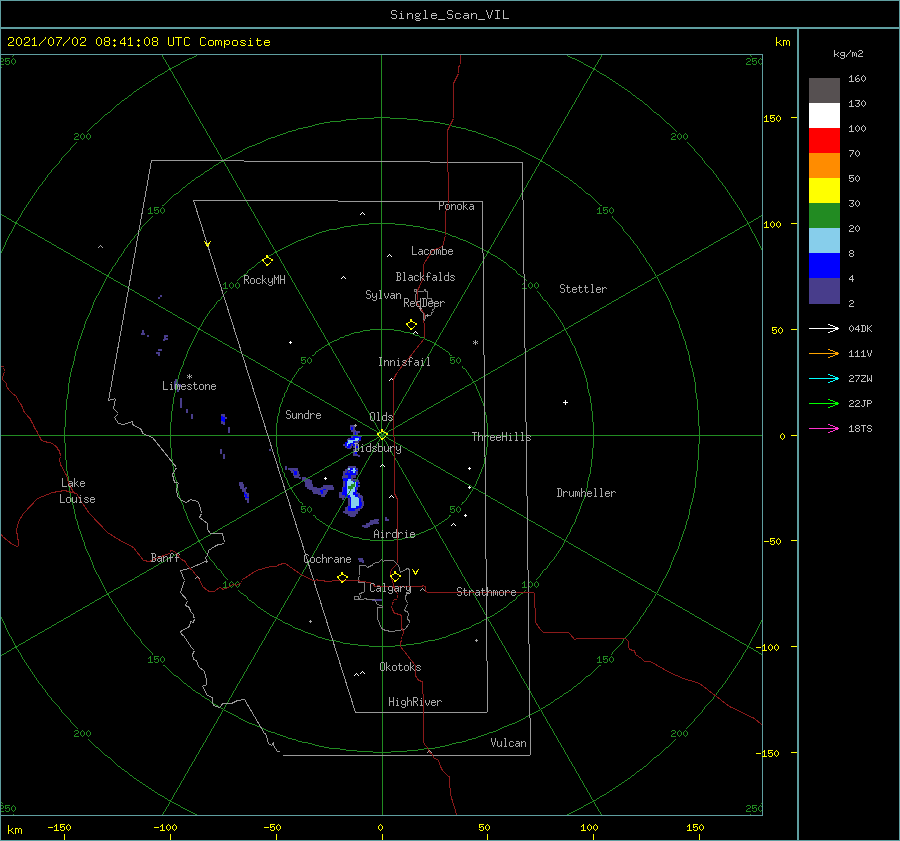The width and height of the screenshot is (900, 841).
Task: Click the cyan 27ZW arrow in legend
Action: (824, 378)
